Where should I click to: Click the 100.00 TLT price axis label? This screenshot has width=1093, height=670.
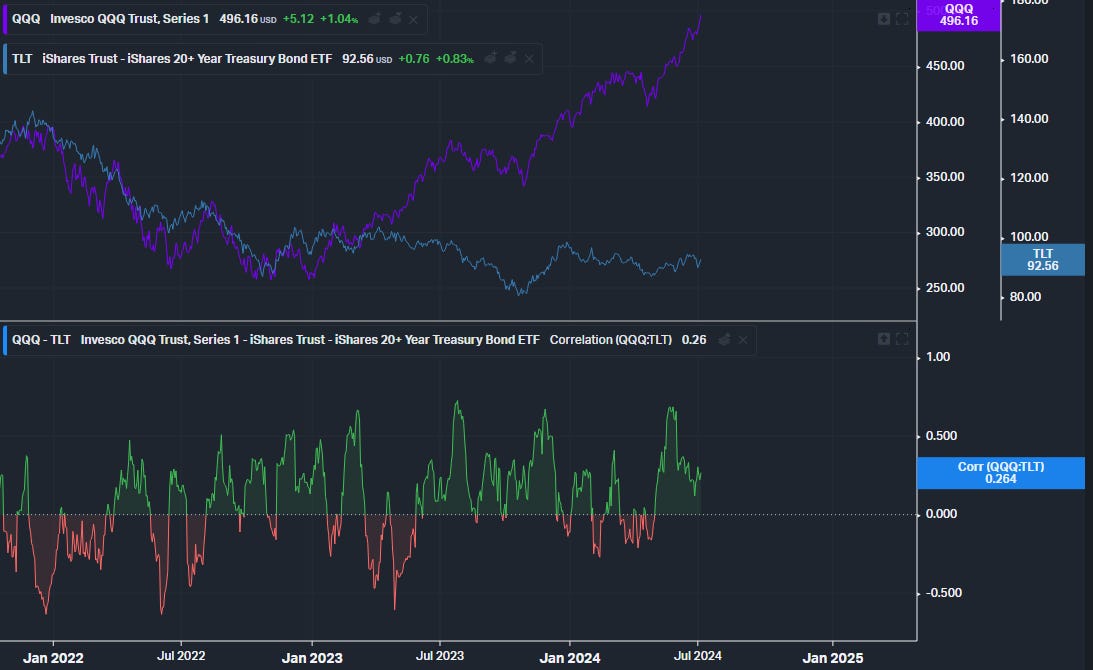coord(1029,236)
